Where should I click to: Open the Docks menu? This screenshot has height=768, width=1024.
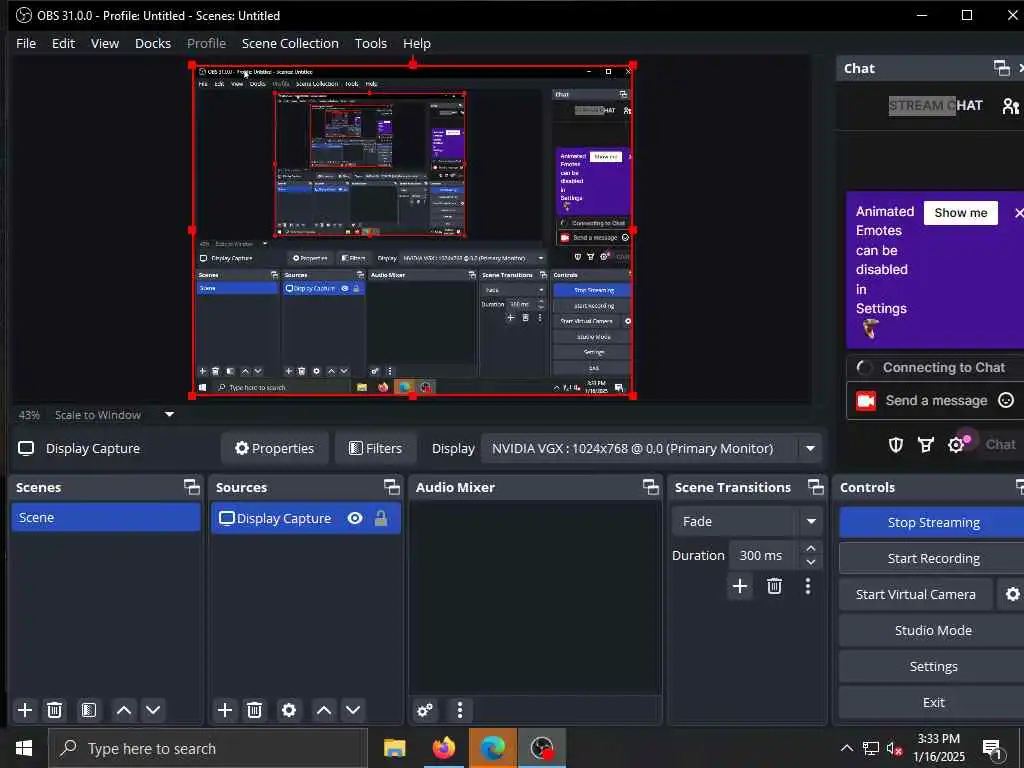point(153,43)
